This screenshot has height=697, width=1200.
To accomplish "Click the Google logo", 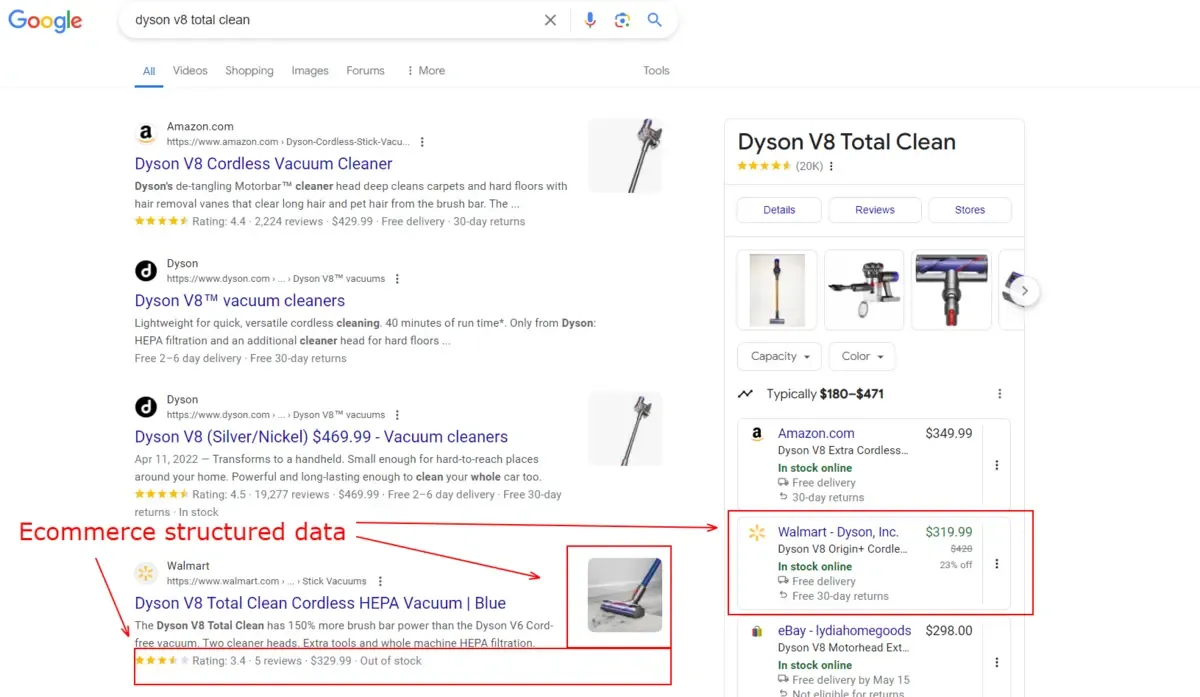I will pos(45,20).
